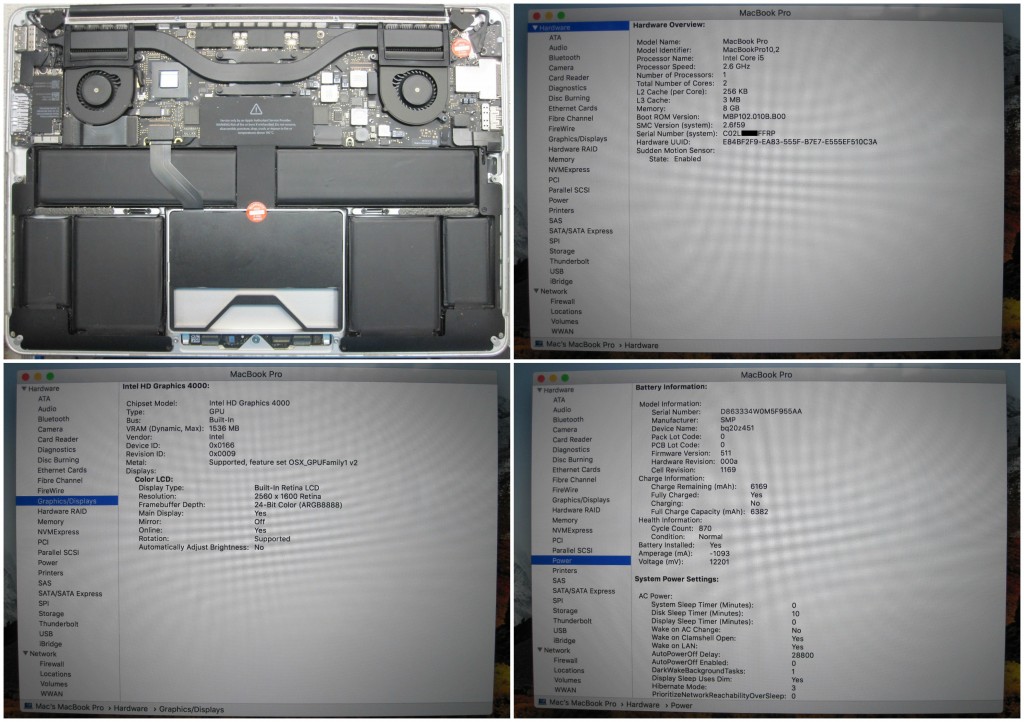Screen dimensions: 1024x722
Task: Select Bluetooth in Hardware Overview window sidebar
Action: (563, 58)
